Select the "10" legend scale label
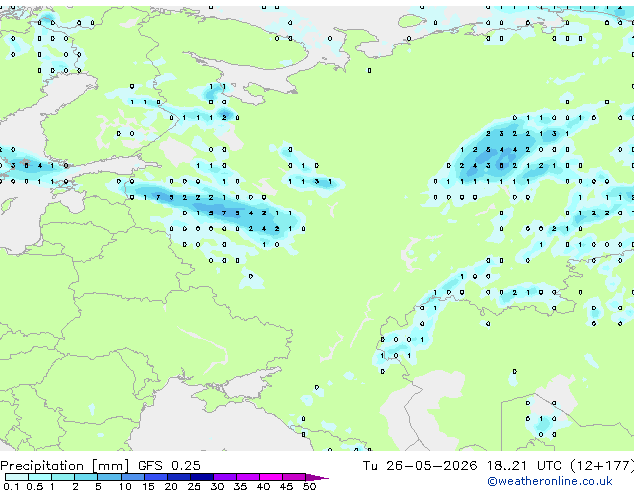Screen dimensions: 634x490 125,486
